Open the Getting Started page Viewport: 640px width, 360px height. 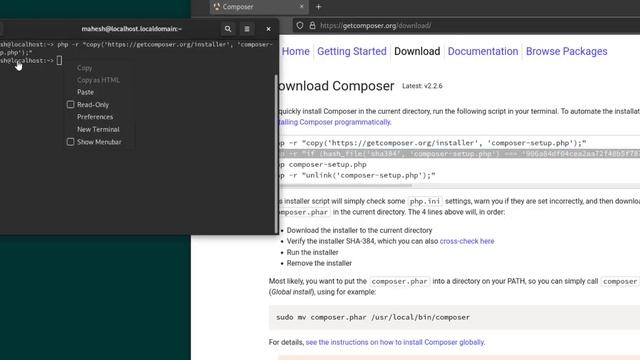click(352, 51)
